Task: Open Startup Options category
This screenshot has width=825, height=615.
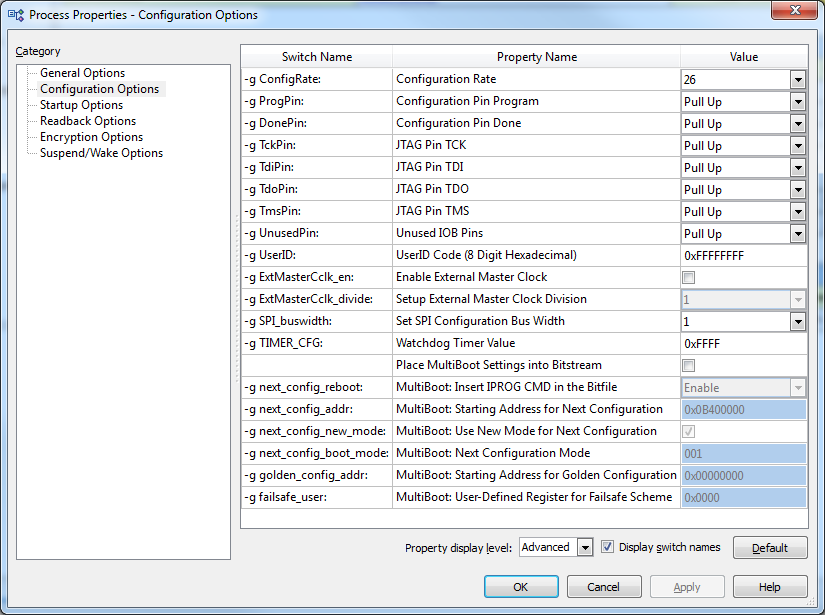Action: point(82,105)
